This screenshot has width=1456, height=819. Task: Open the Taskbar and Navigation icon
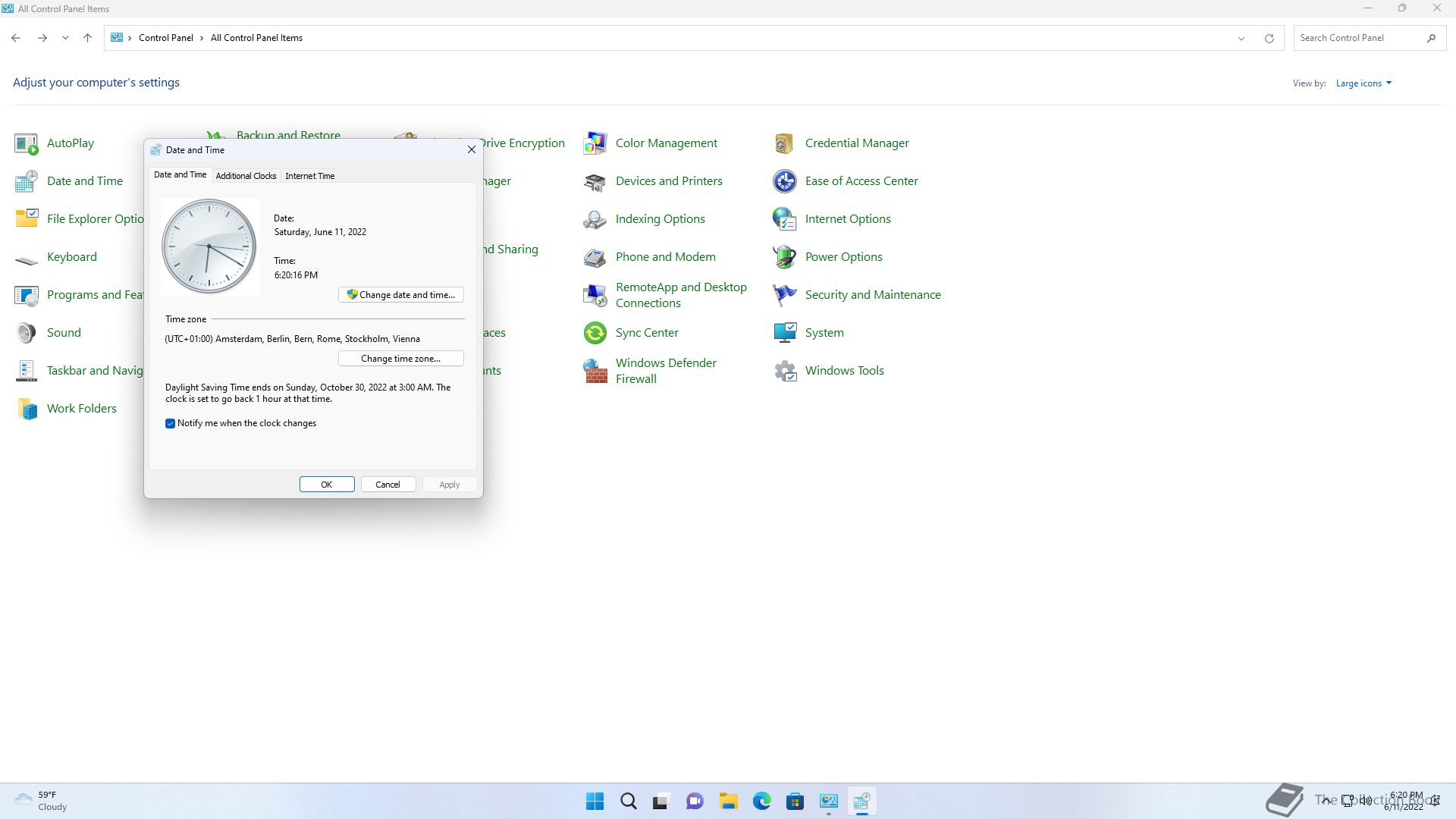click(x=27, y=371)
